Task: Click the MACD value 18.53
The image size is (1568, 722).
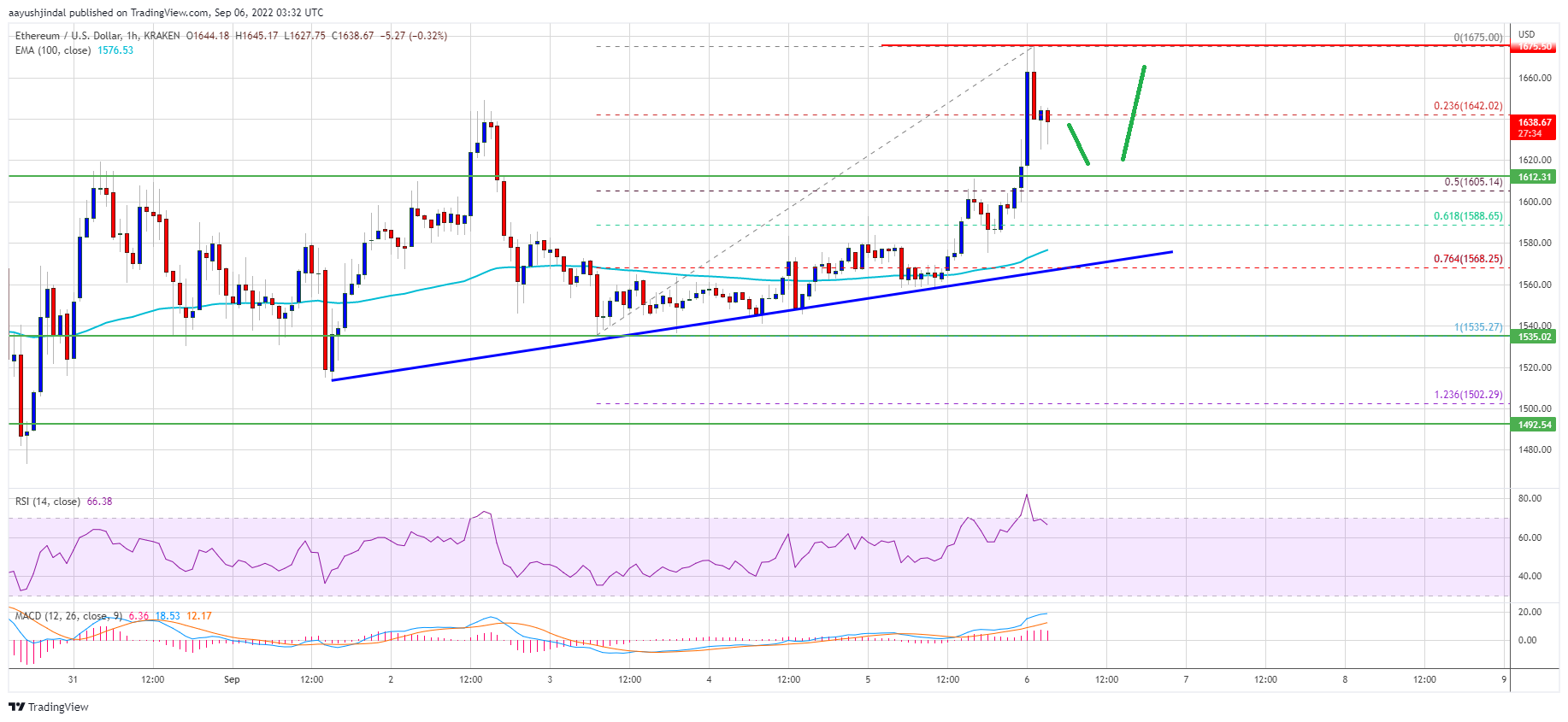Action: (x=168, y=616)
